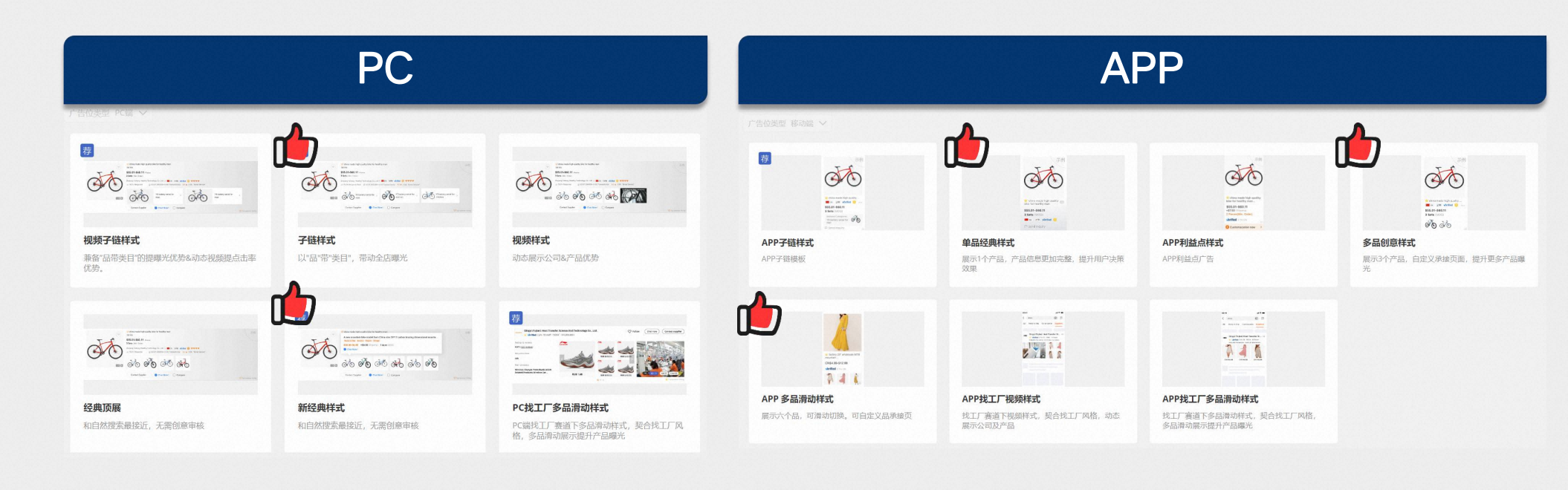Click the 视频子链样式 title

[111, 241]
